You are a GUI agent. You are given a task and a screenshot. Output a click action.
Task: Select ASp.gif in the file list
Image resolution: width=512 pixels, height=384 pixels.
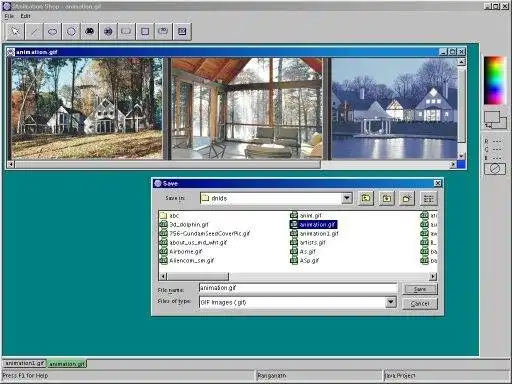(305, 261)
